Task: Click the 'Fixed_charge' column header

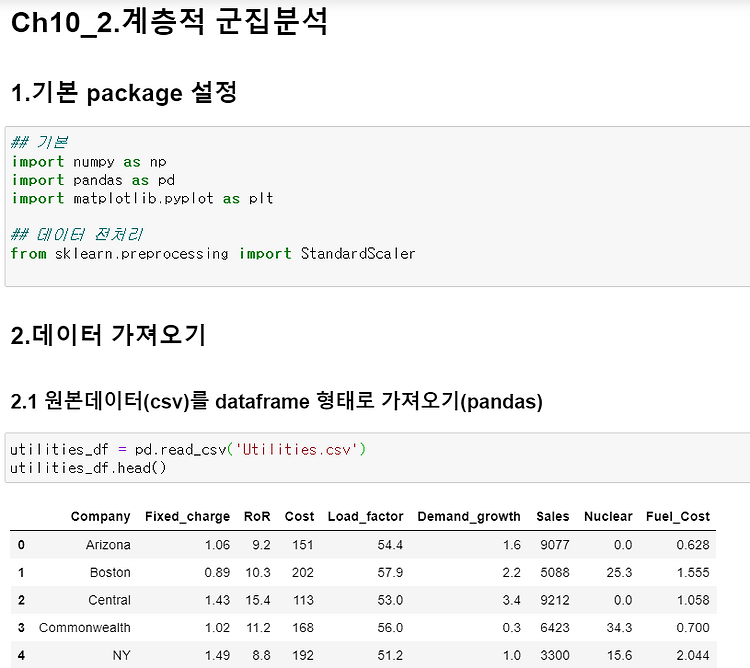Action: [188, 516]
